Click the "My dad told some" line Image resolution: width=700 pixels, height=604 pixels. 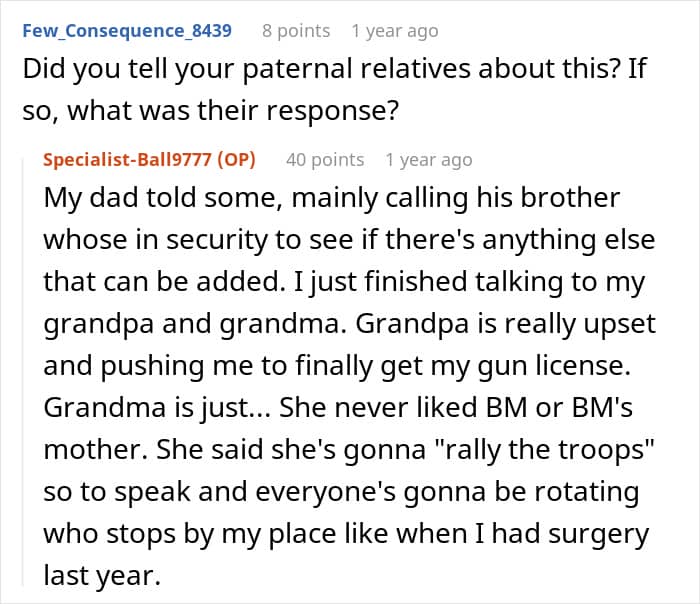[x=331, y=197]
